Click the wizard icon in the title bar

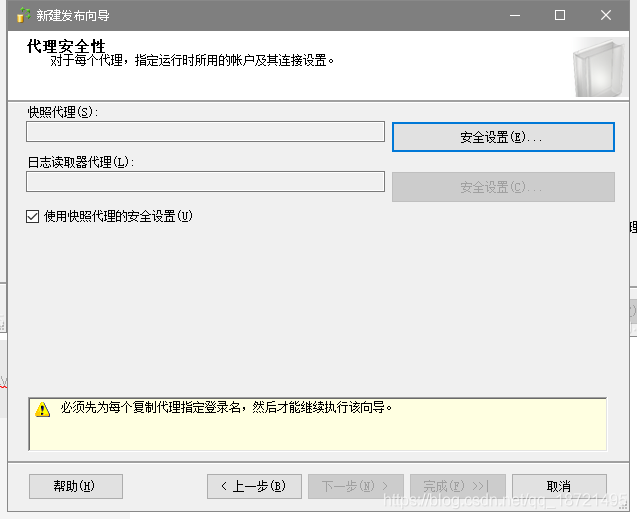[24, 15]
